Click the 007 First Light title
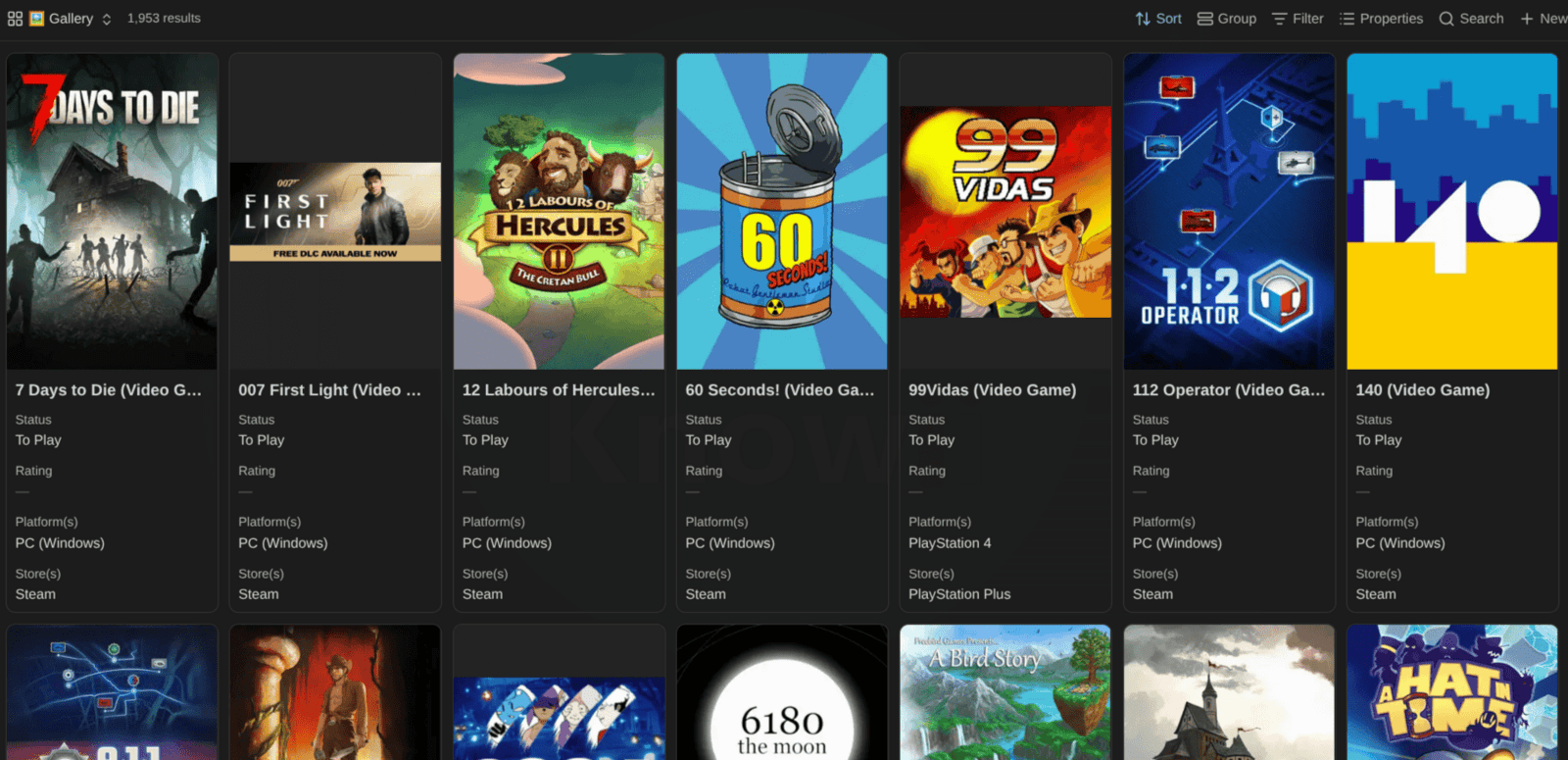The height and width of the screenshot is (760, 1568). [x=330, y=390]
